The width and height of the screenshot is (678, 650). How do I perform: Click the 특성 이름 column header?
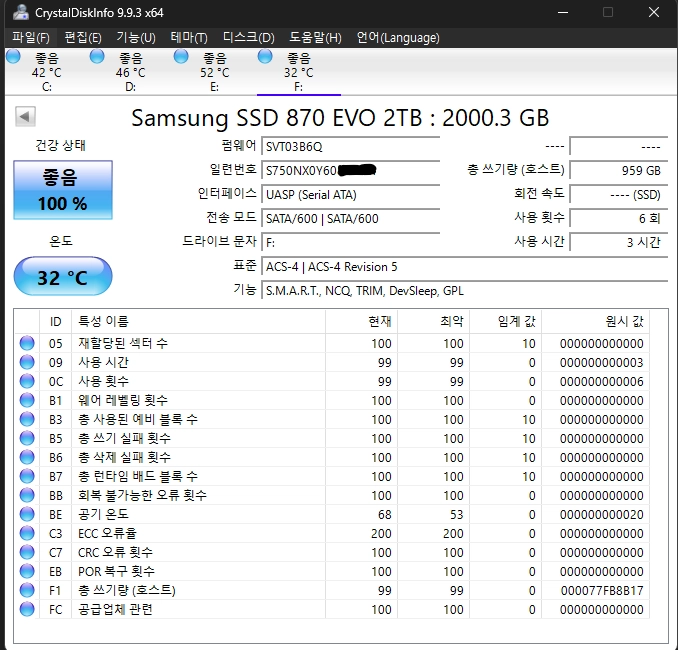tap(198, 321)
